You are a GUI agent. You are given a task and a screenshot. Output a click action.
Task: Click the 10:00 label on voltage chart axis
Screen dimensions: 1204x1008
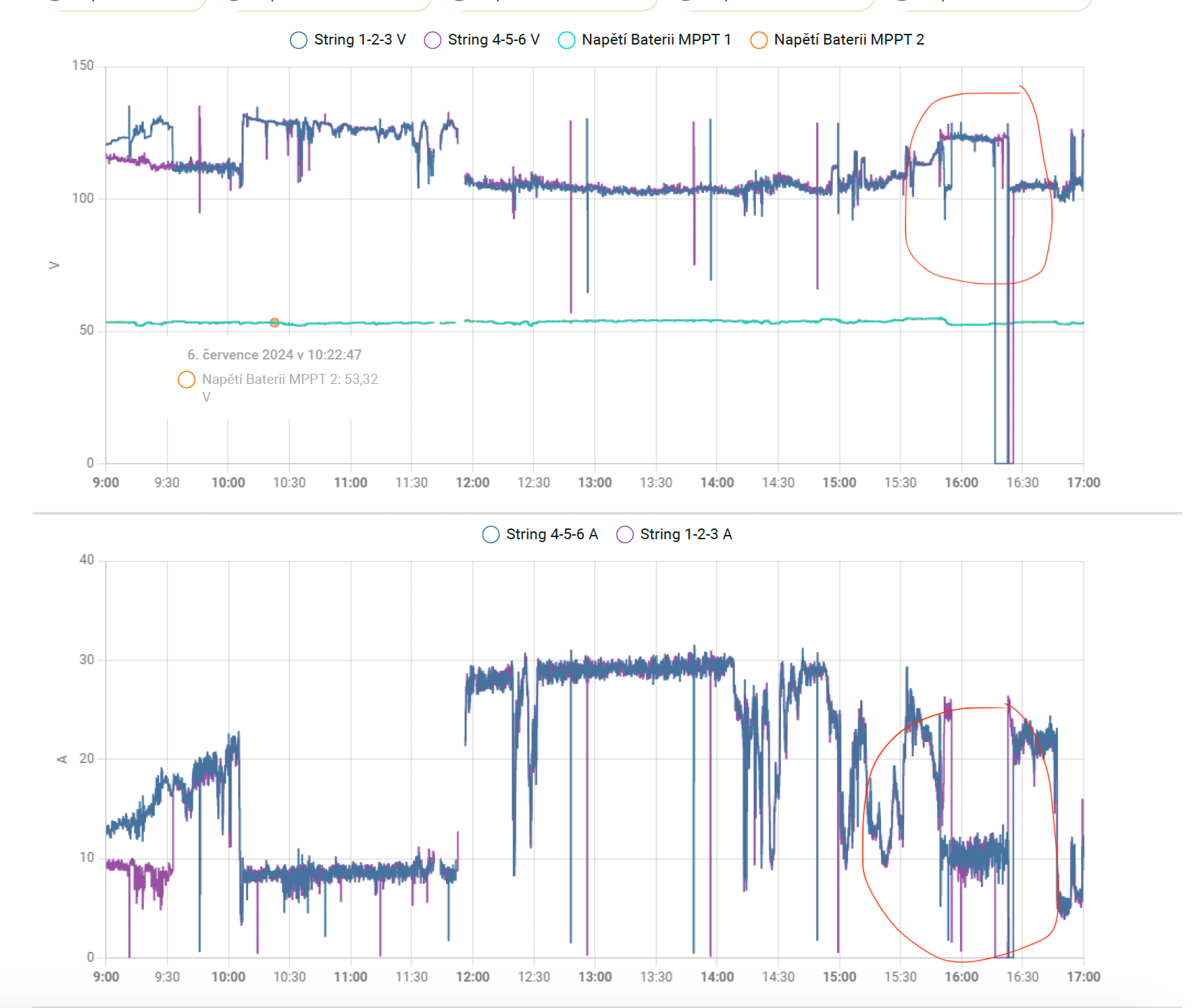pos(228,482)
